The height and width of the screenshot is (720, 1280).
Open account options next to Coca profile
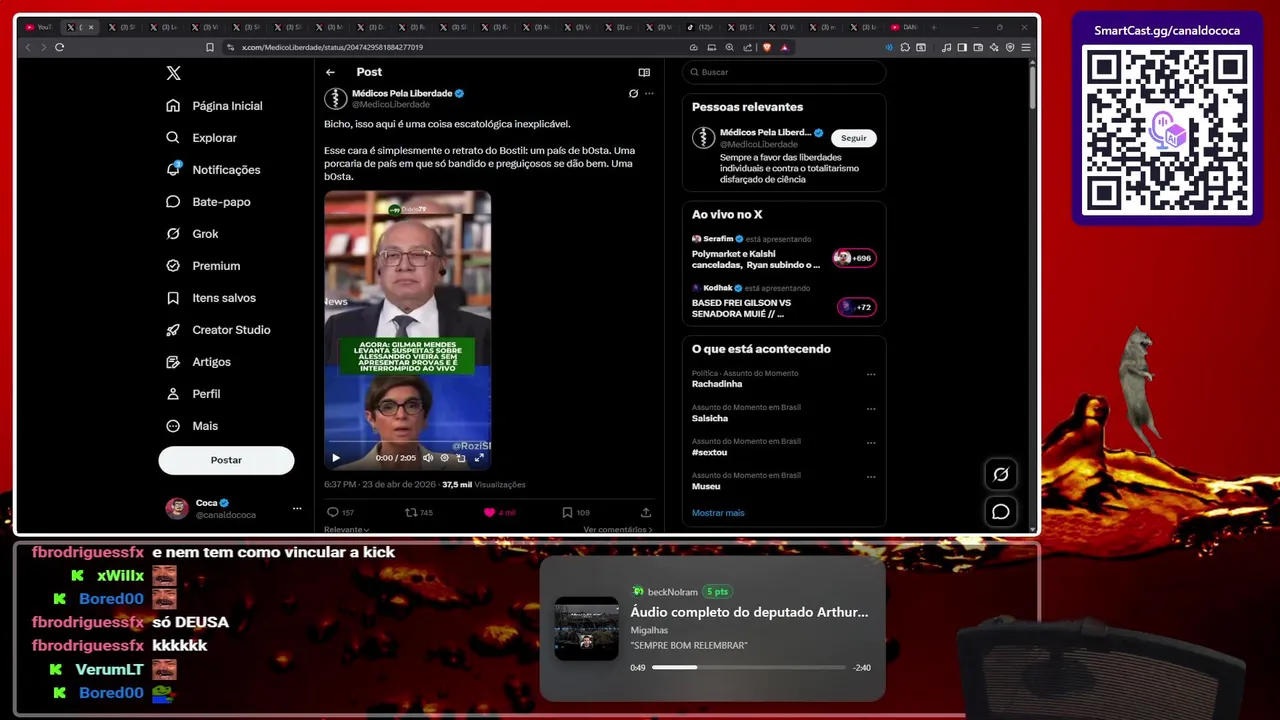(297, 508)
